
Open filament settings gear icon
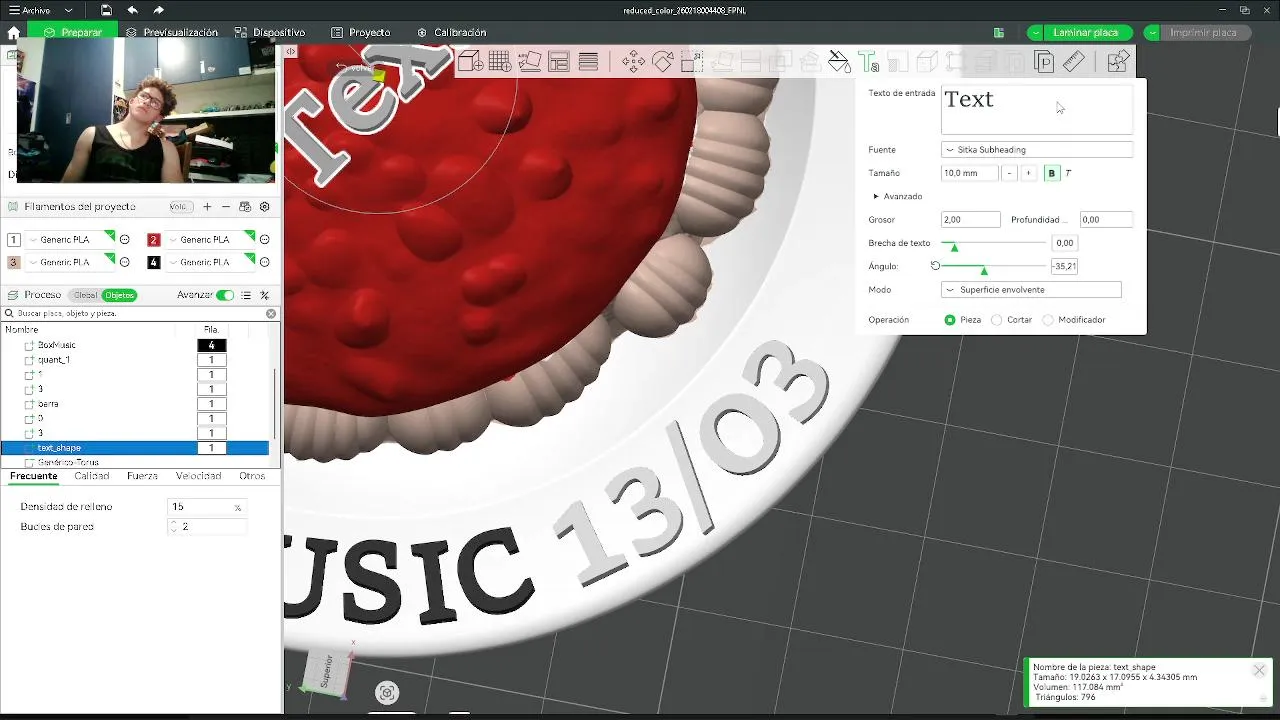pyautogui.click(x=265, y=207)
